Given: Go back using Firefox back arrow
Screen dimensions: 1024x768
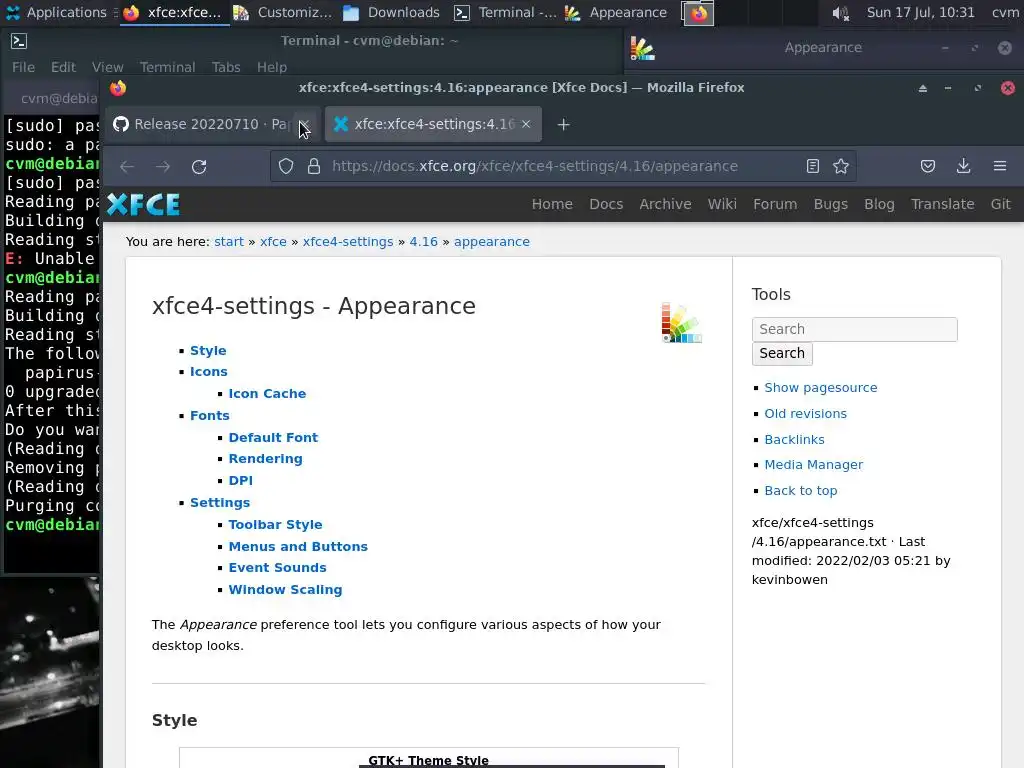Looking at the screenshot, I should pos(127,167).
